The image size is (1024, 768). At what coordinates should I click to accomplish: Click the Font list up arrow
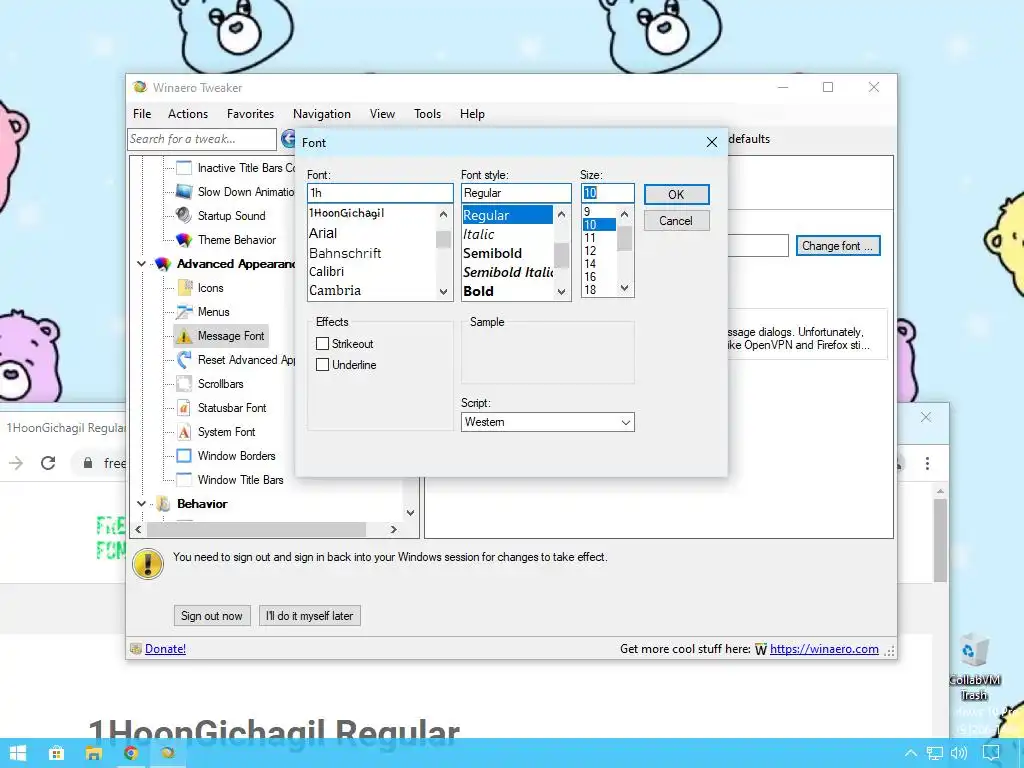coord(443,214)
